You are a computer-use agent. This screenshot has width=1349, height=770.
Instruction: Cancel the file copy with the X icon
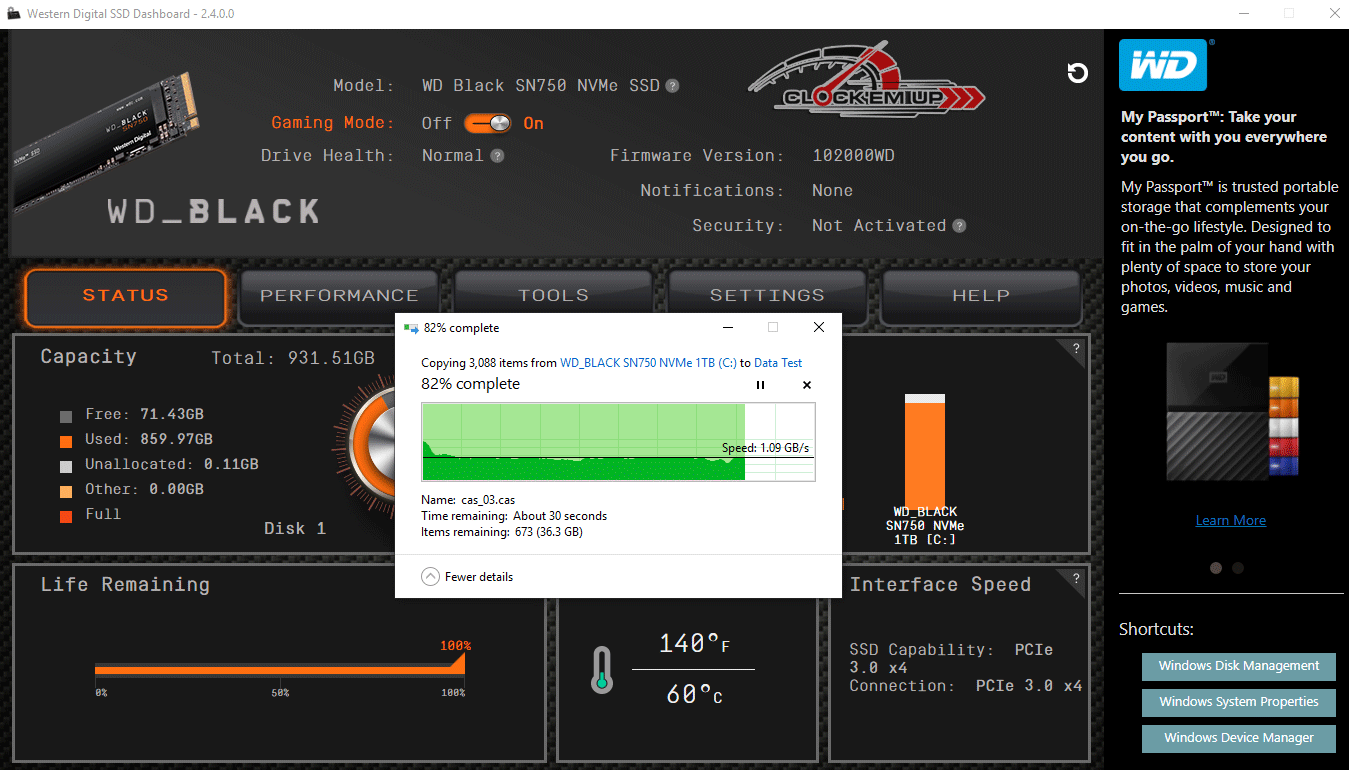807,385
